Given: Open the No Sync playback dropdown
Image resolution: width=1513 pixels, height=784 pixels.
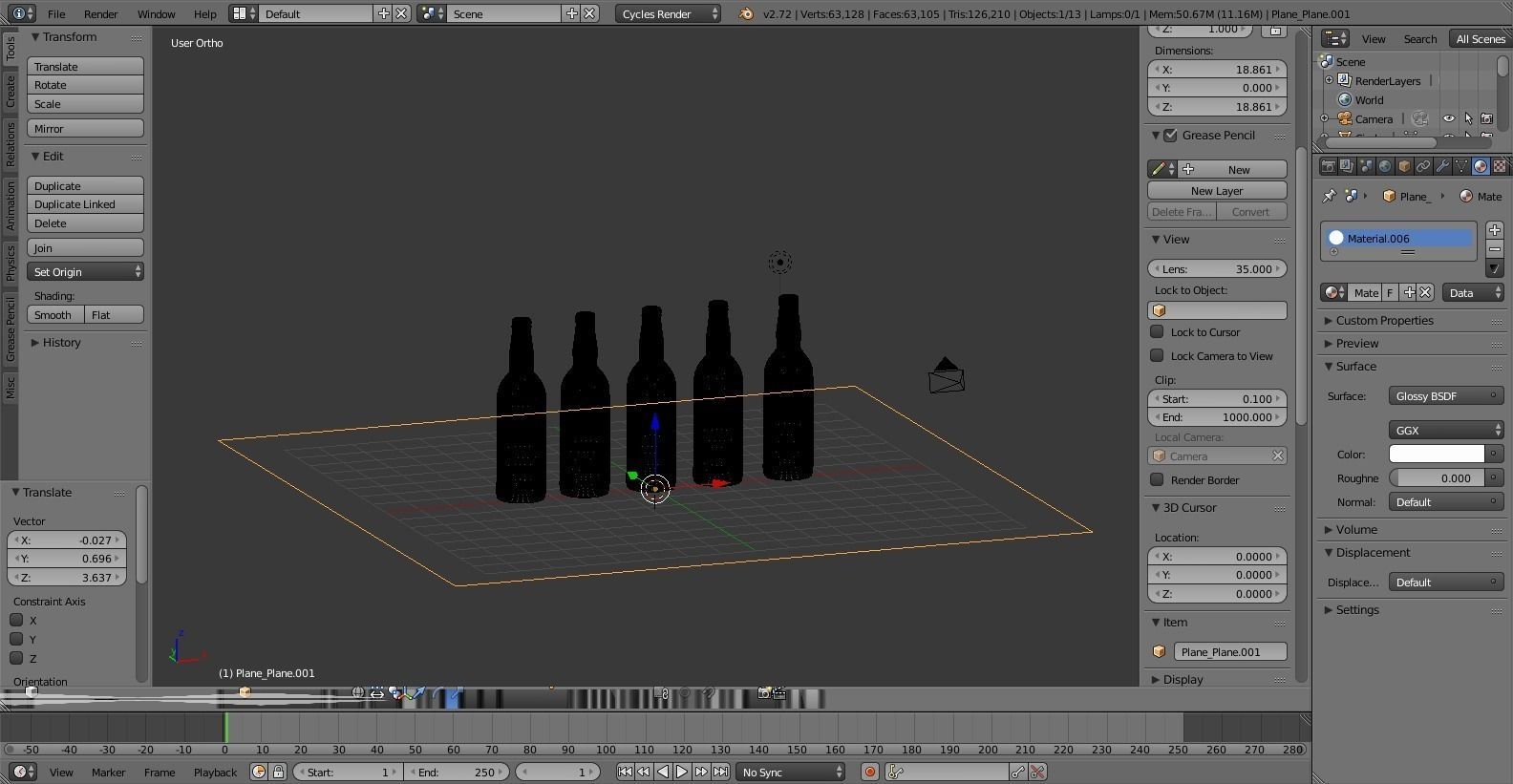Looking at the screenshot, I should point(792,772).
